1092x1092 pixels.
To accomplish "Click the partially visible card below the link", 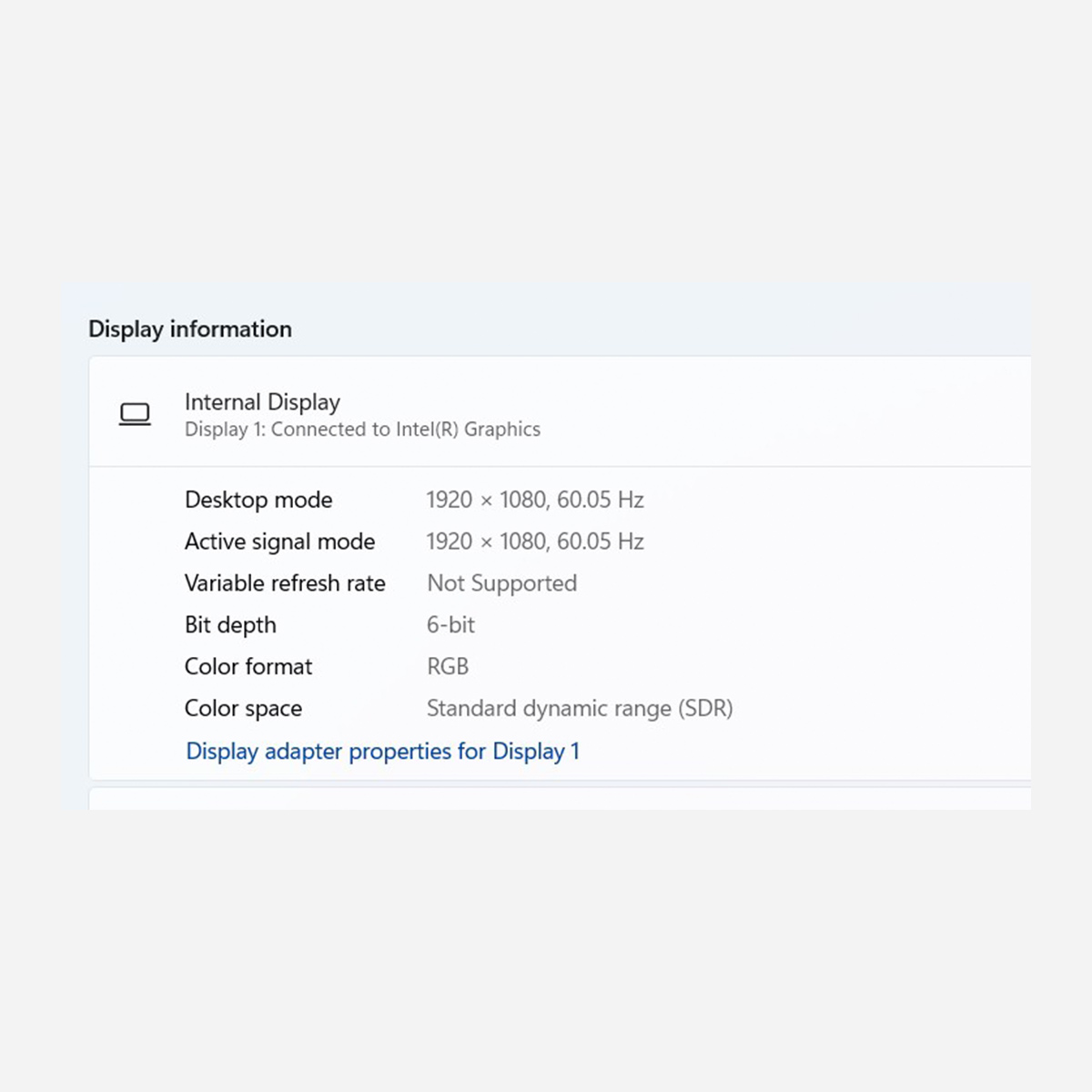I will 560,799.
